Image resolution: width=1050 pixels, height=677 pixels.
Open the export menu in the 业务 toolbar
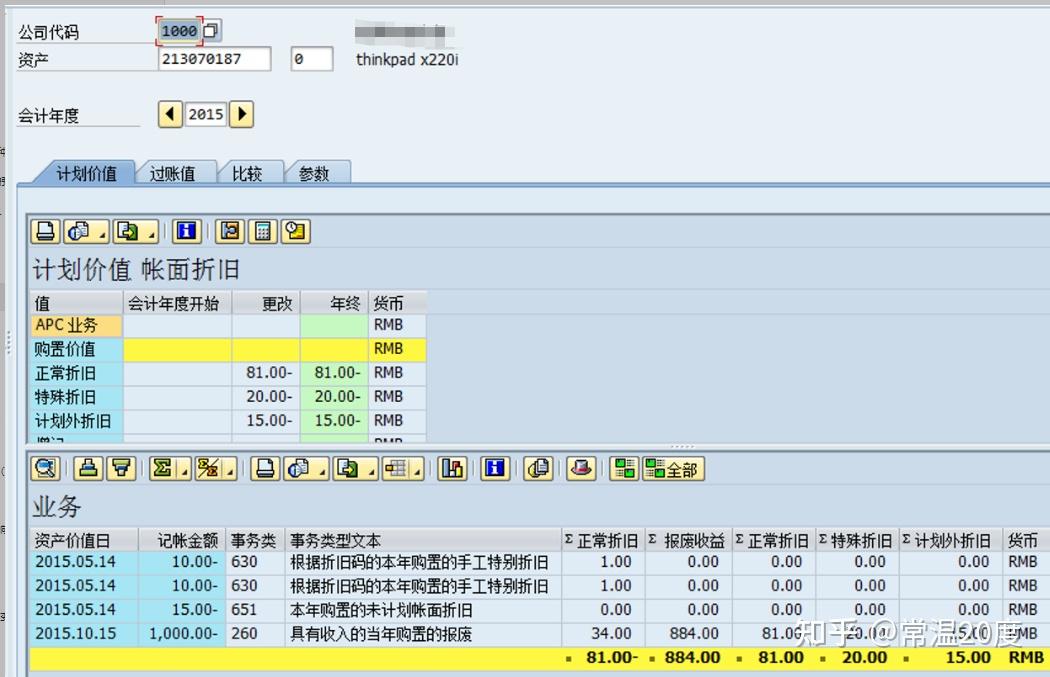(356, 469)
